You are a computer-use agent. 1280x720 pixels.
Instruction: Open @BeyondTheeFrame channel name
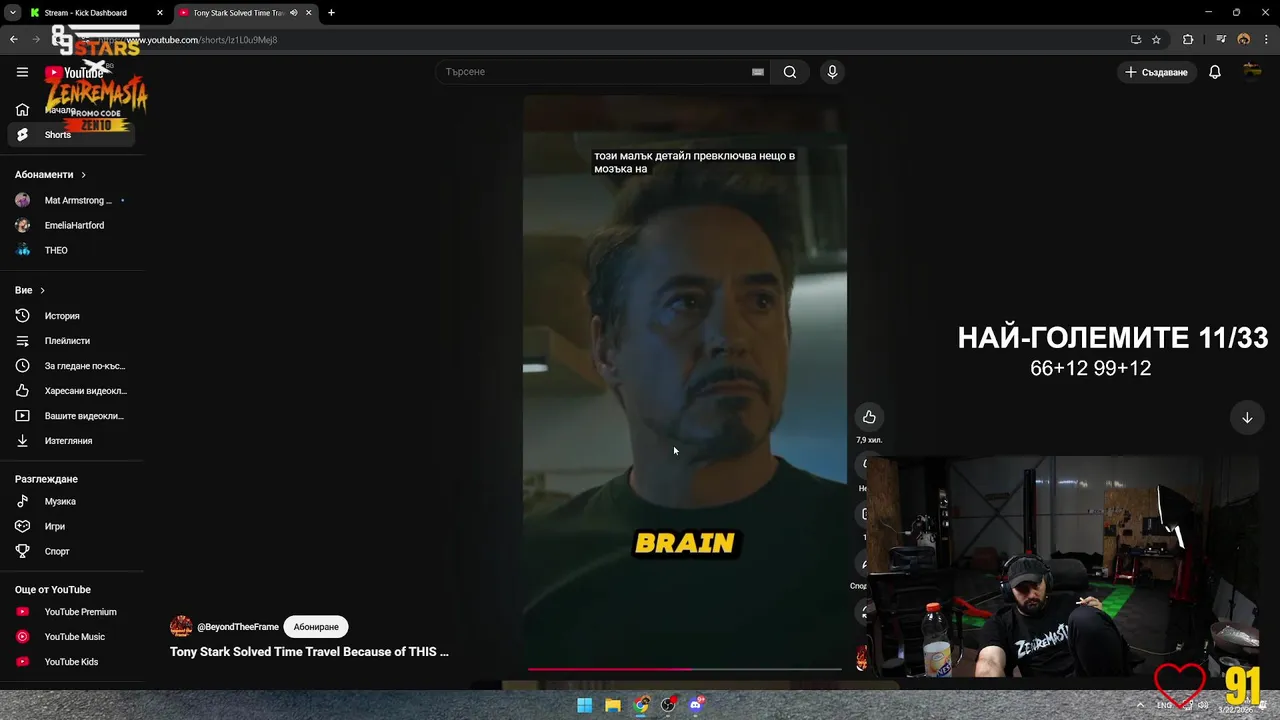pyautogui.click(x=238, y=627)
